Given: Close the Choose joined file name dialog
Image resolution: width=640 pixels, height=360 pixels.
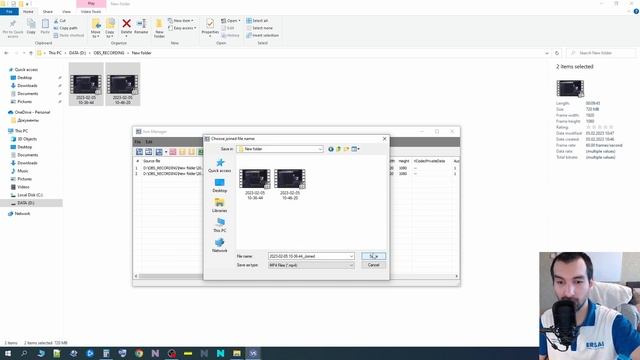Looking at the screenshot, I should pos(384,139).
